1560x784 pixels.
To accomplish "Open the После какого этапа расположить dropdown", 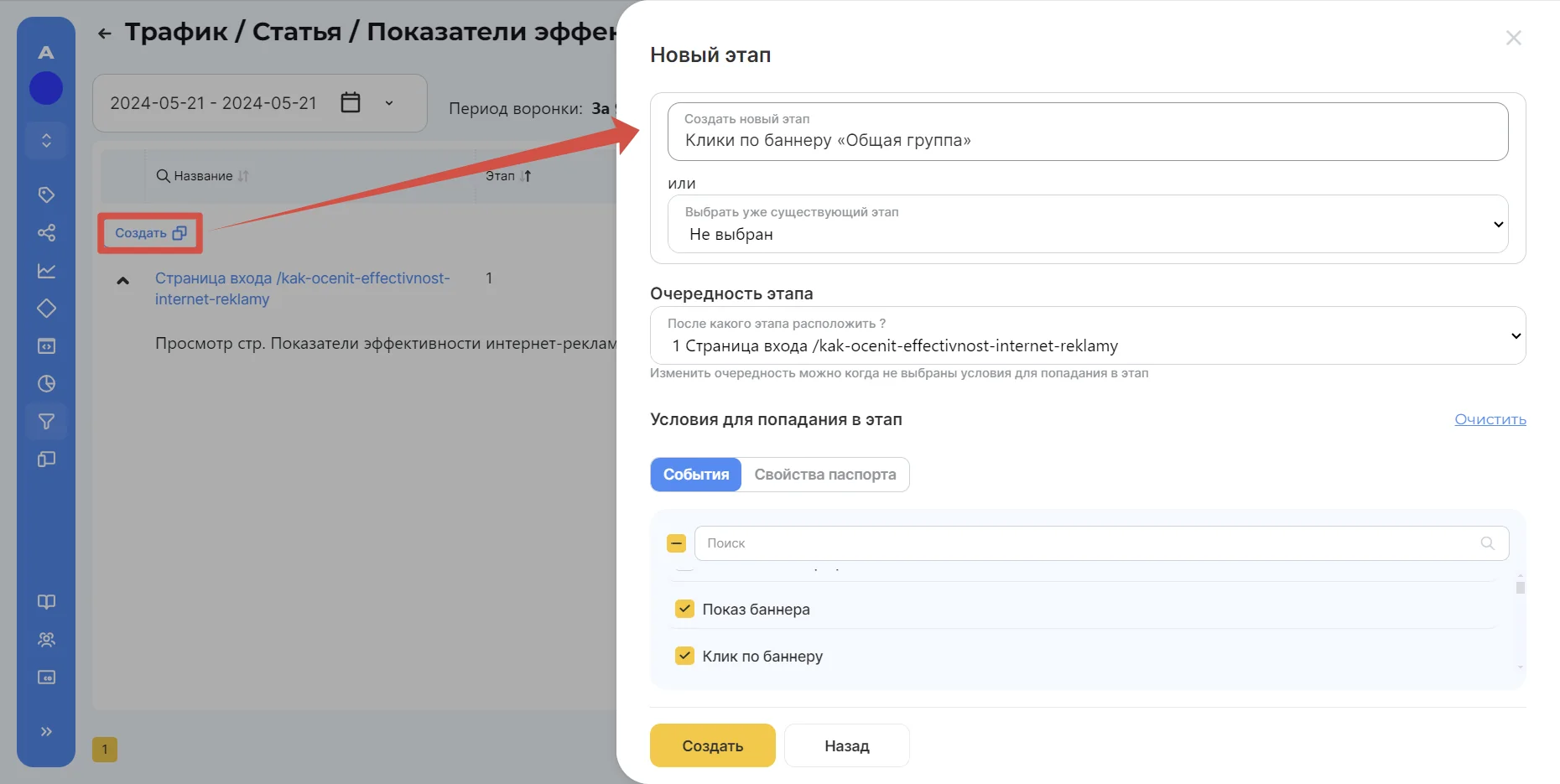I will [1088, 335].
